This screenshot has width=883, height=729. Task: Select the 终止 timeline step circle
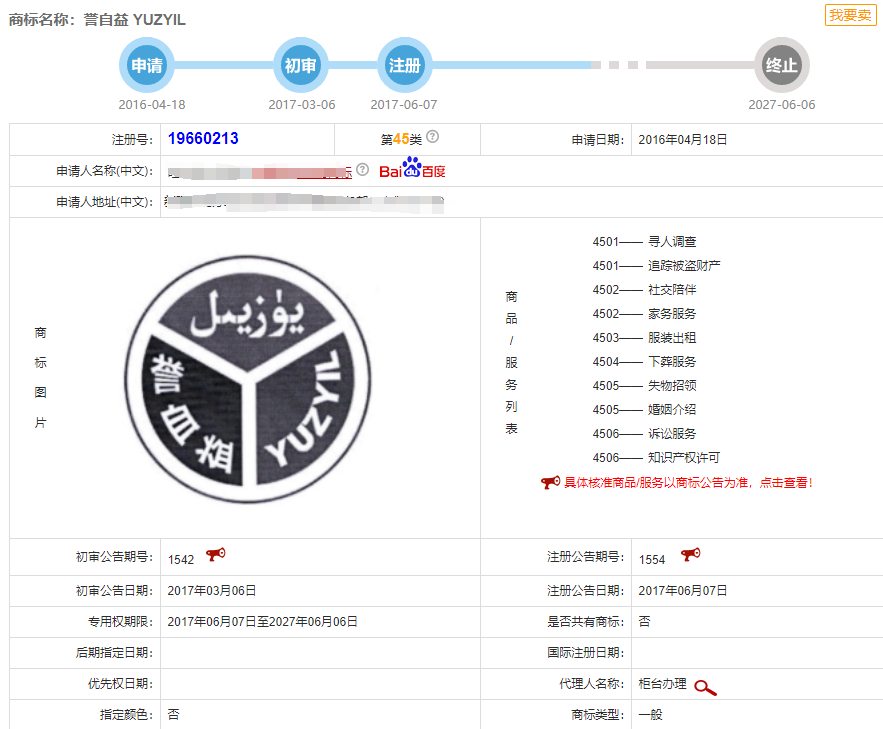pos(782,65)
